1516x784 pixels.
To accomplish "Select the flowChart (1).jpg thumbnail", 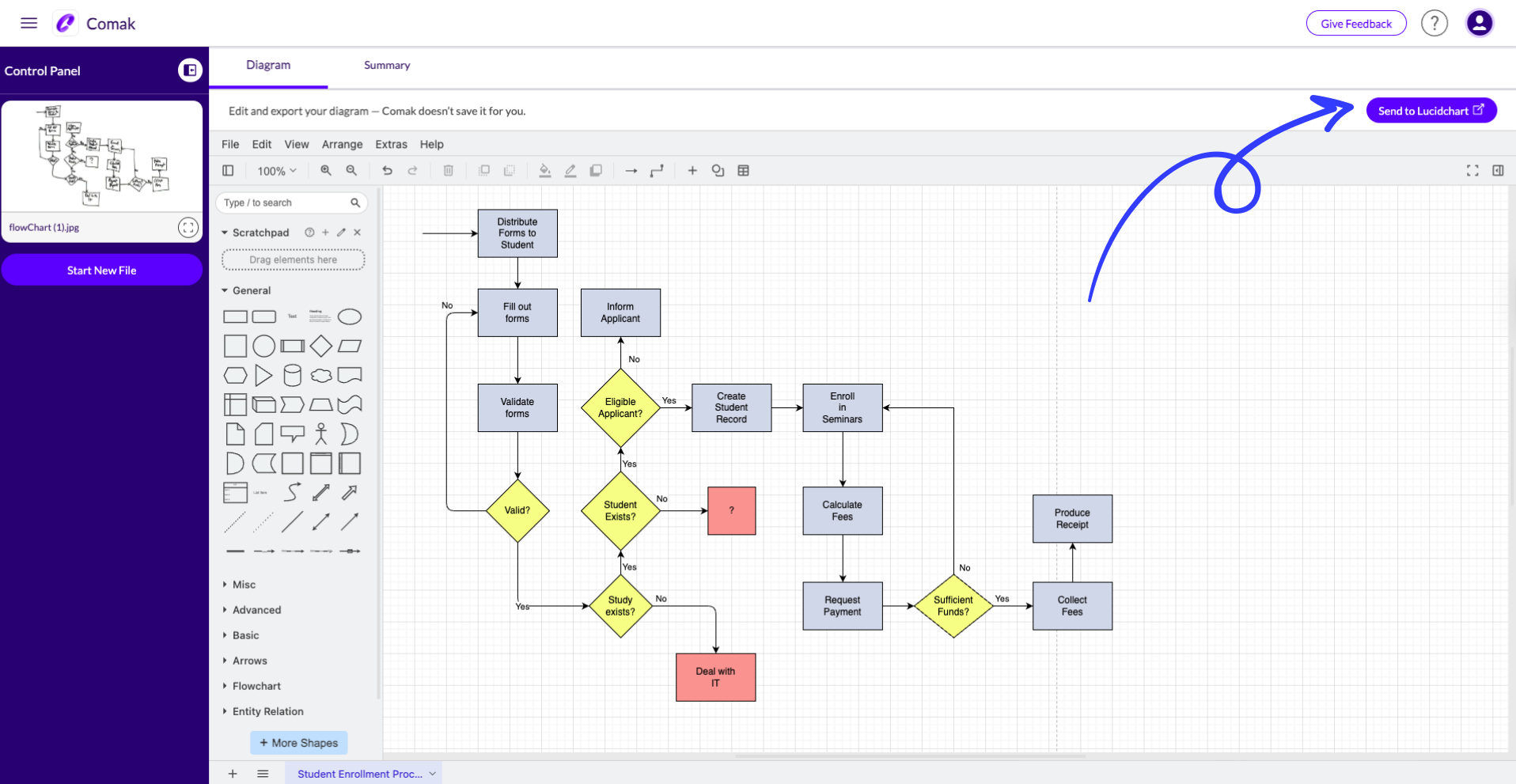I will click(102, 156).
